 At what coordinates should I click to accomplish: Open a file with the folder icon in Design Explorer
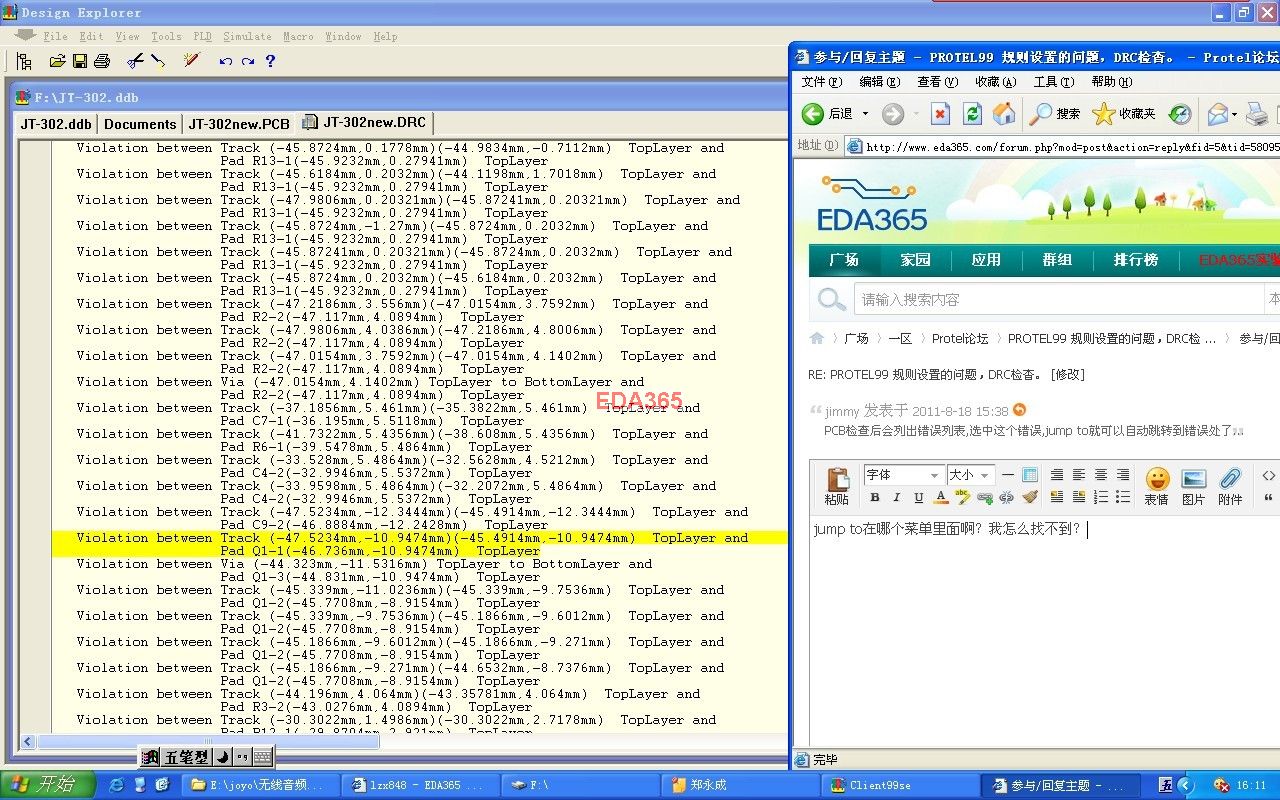[x=57, y=61]
